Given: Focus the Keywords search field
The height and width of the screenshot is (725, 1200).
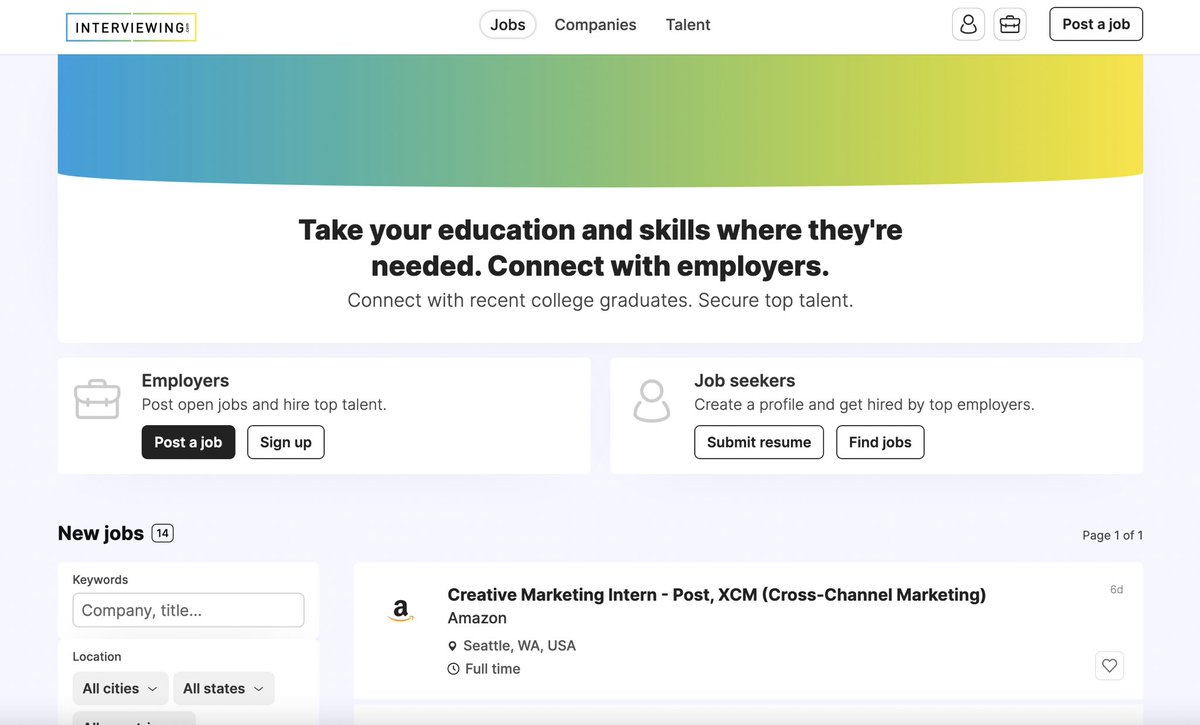Looking at the screenshot, I should (x=188, y=610).
